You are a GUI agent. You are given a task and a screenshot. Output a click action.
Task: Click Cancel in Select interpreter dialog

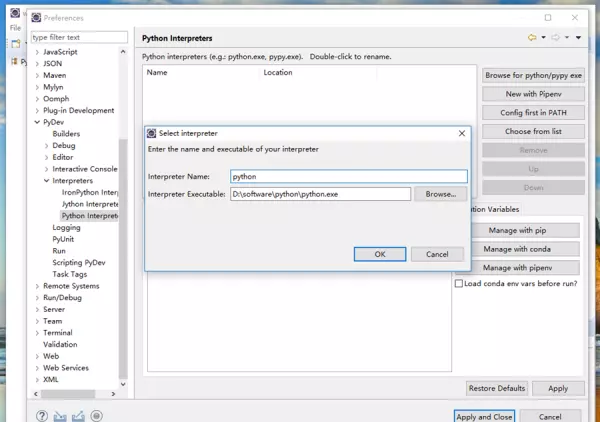click(437, 254)
